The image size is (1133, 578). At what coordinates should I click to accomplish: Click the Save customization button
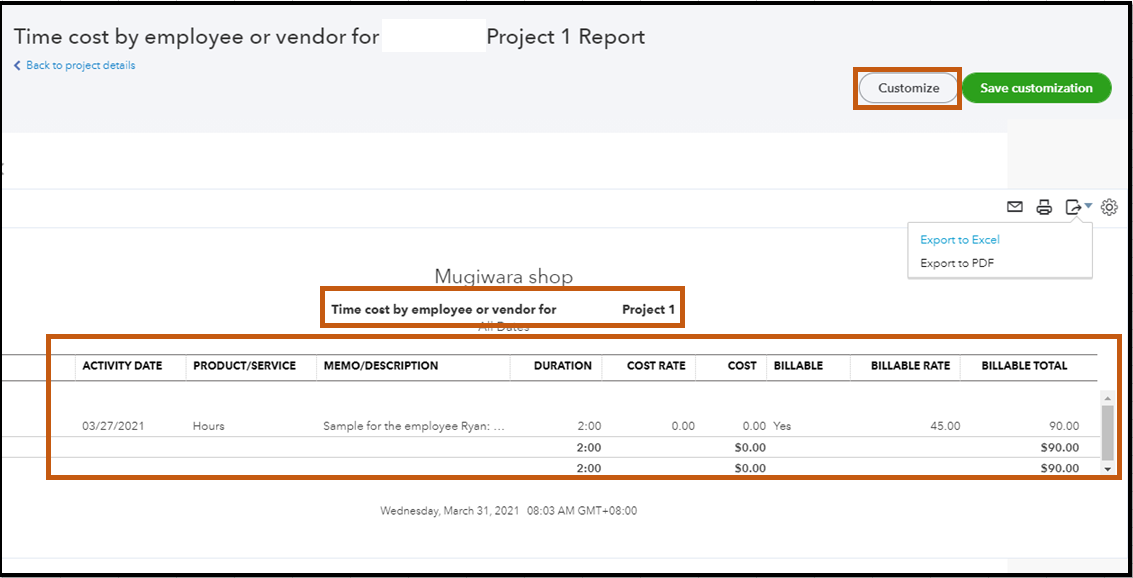[1036, 87]
